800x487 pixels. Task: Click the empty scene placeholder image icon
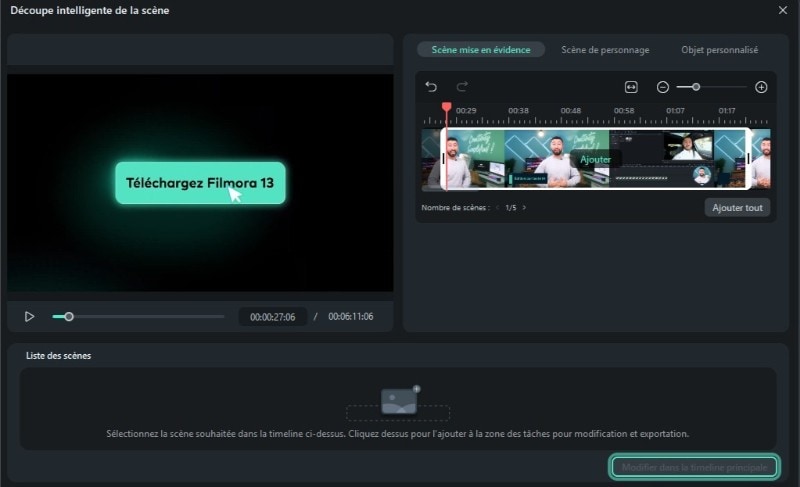(399, 401)
